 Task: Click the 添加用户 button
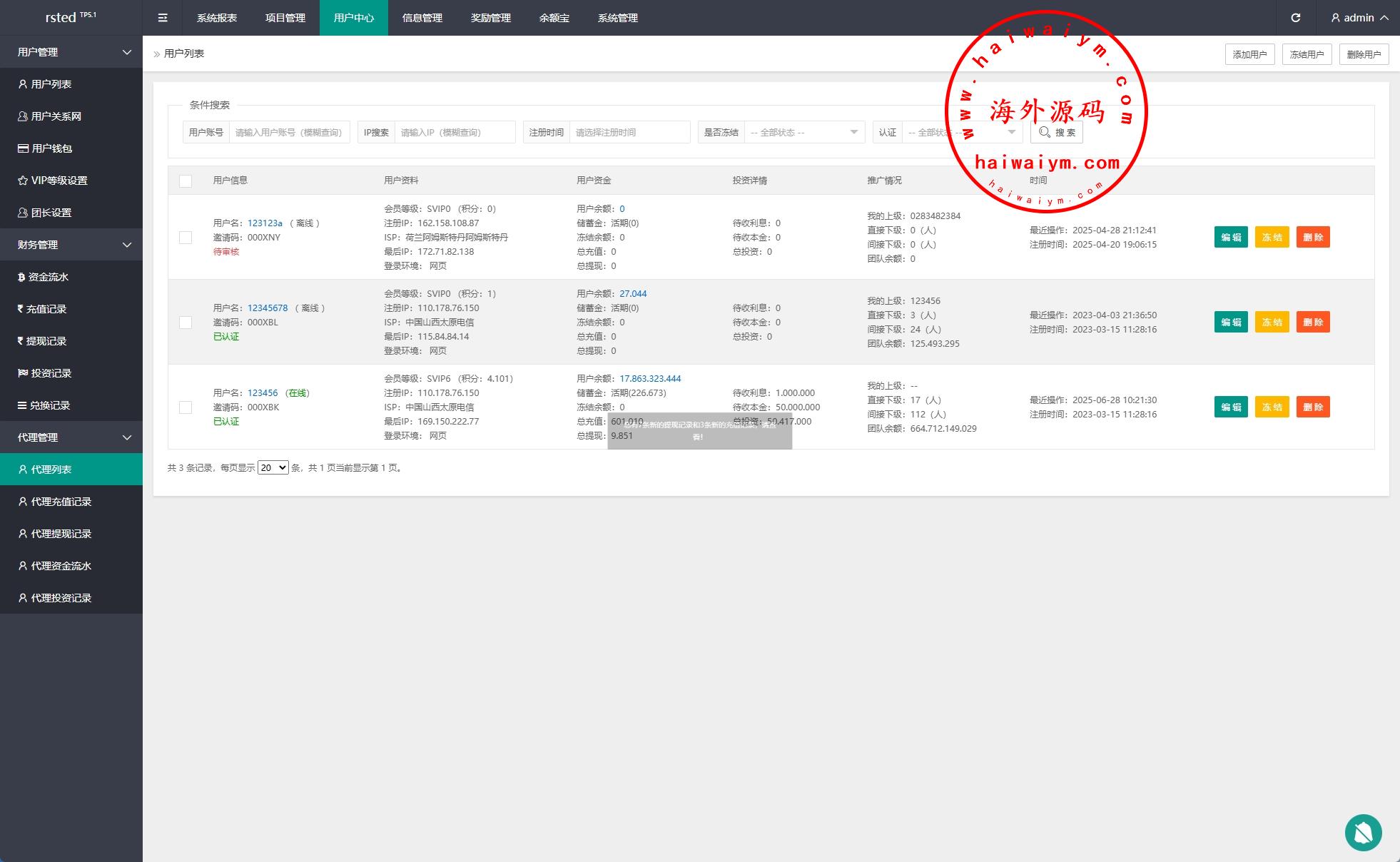click(1249, 54)
